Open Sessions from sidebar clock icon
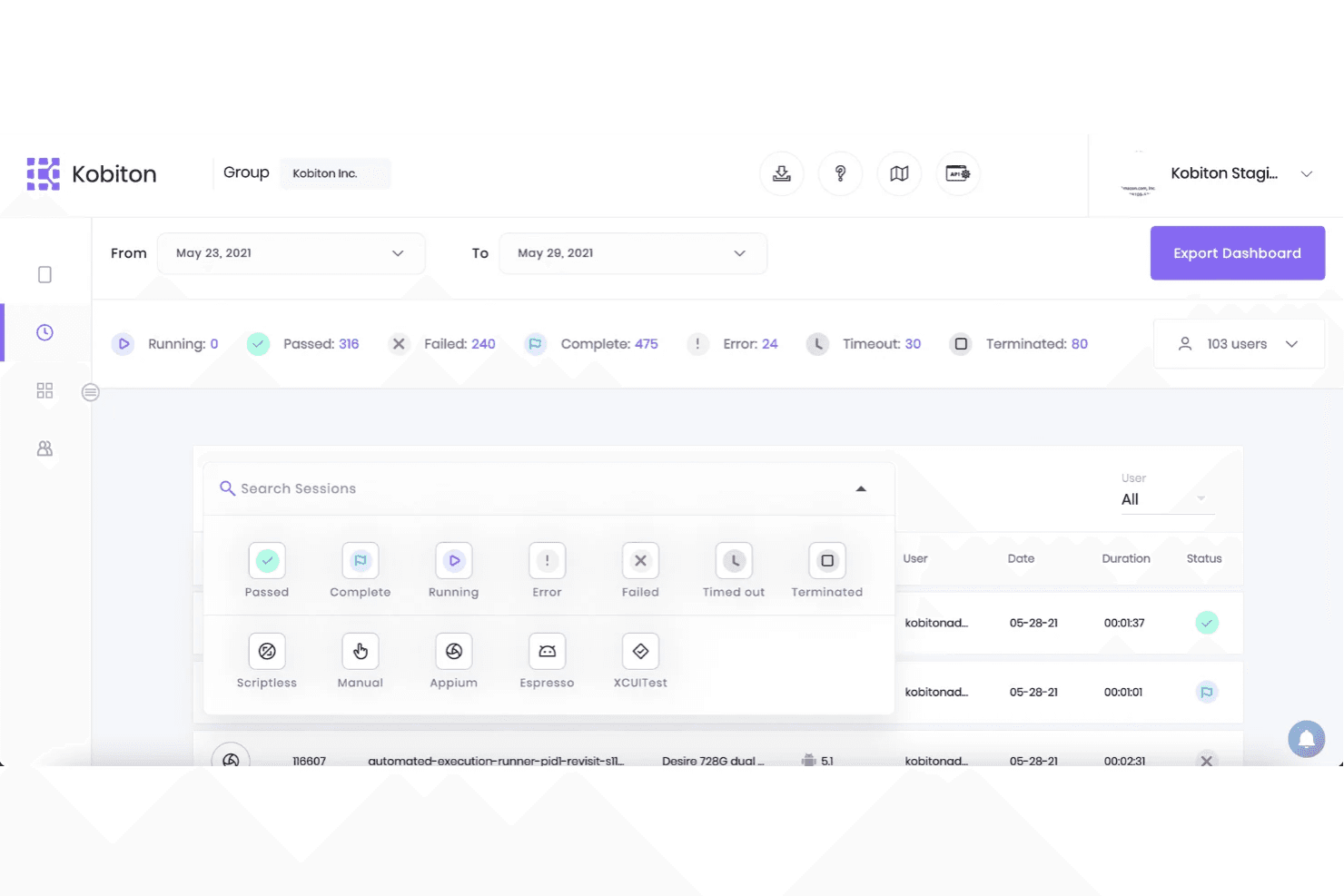 44,332
